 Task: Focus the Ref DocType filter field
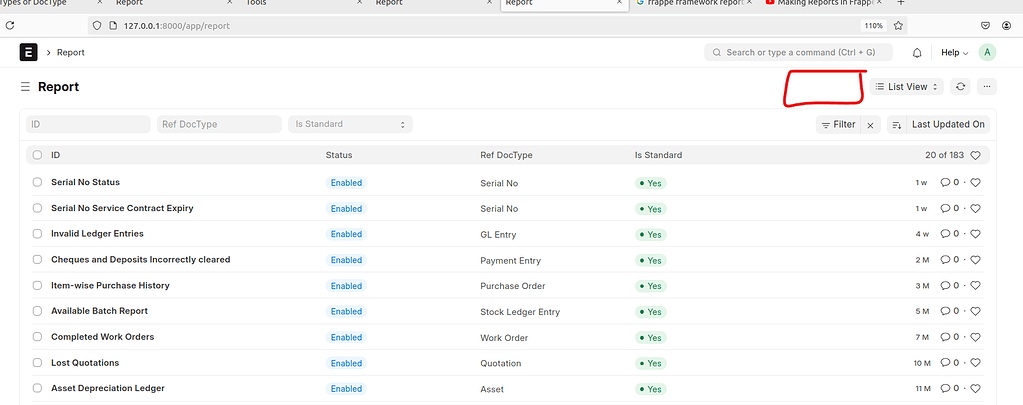pyautogui.click(x=219, y=124)
